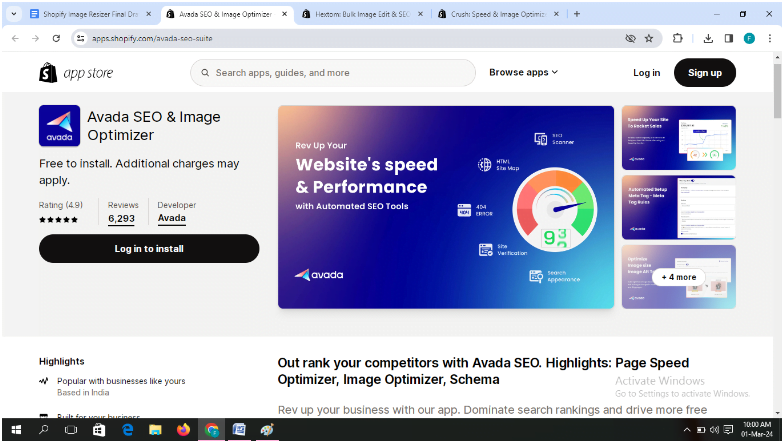Click the 'Out rank your competitors' heading

pos(483,371)
